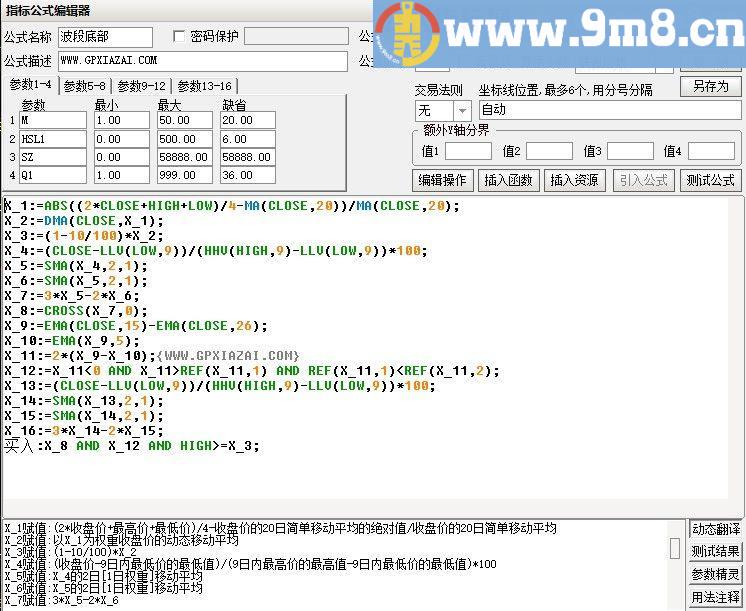Viewport: 746px width, 611px height.
Task: Click the translation panel scrollbar thumb
Action: point(675,548)
